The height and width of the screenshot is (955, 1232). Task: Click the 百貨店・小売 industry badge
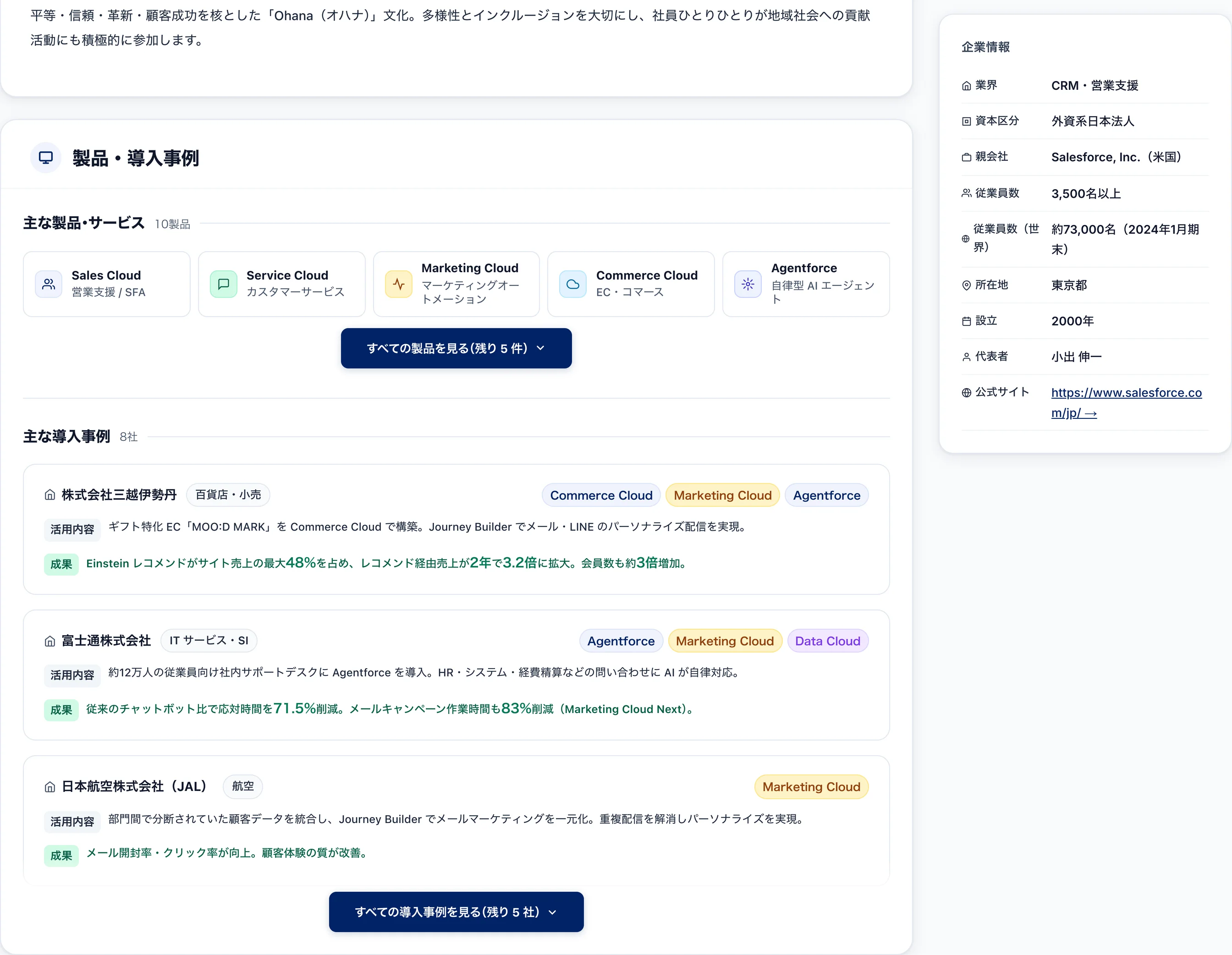click(x=228, y=495)
